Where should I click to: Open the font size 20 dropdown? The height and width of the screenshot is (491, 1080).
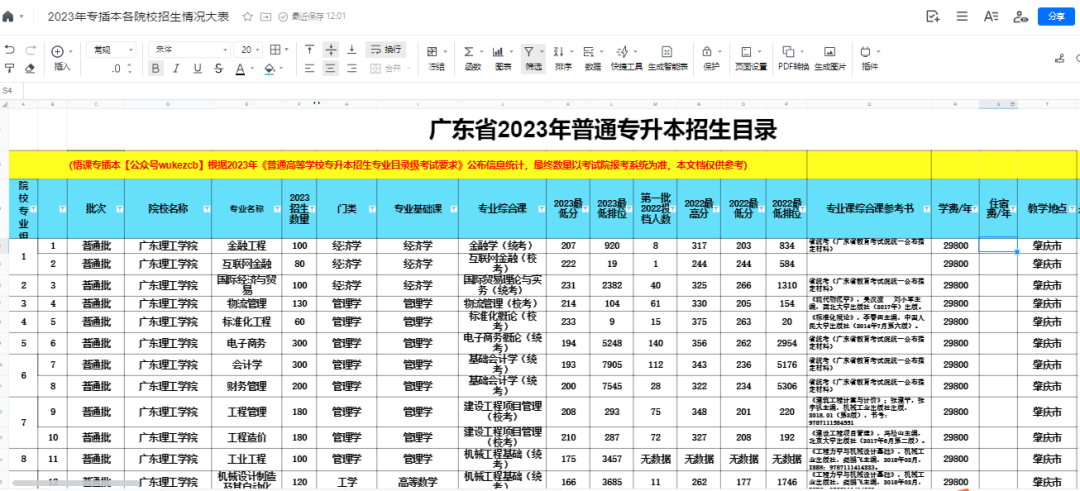248,50
